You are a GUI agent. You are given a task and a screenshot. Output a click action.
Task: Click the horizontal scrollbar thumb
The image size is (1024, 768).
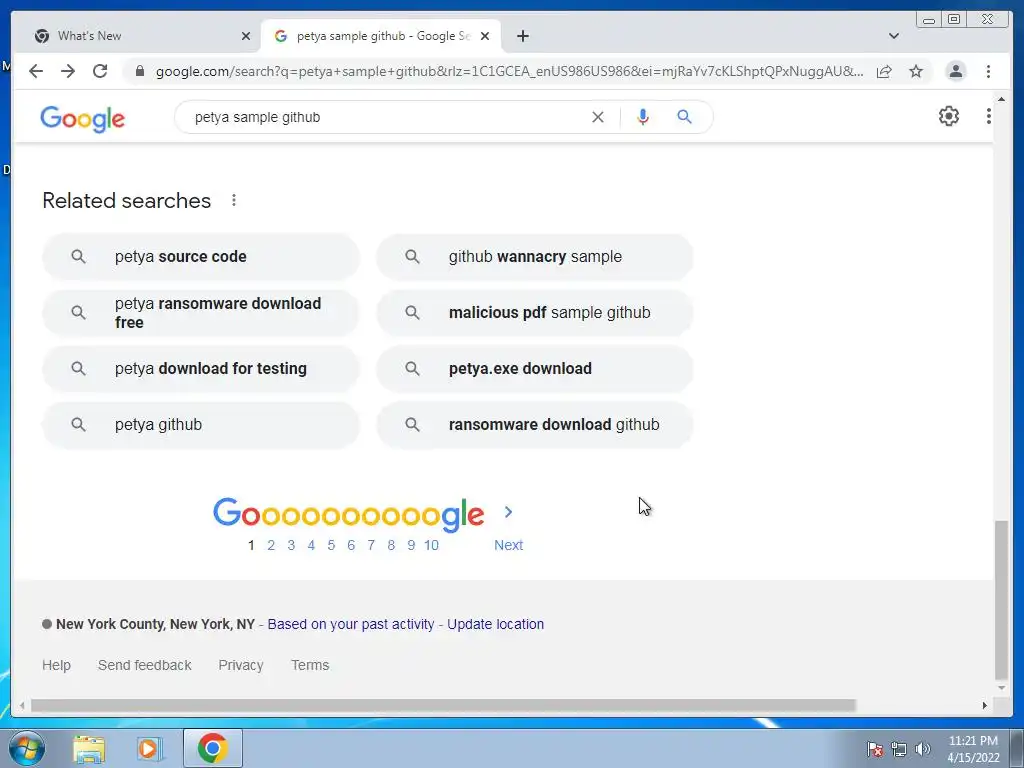point(443,705)
